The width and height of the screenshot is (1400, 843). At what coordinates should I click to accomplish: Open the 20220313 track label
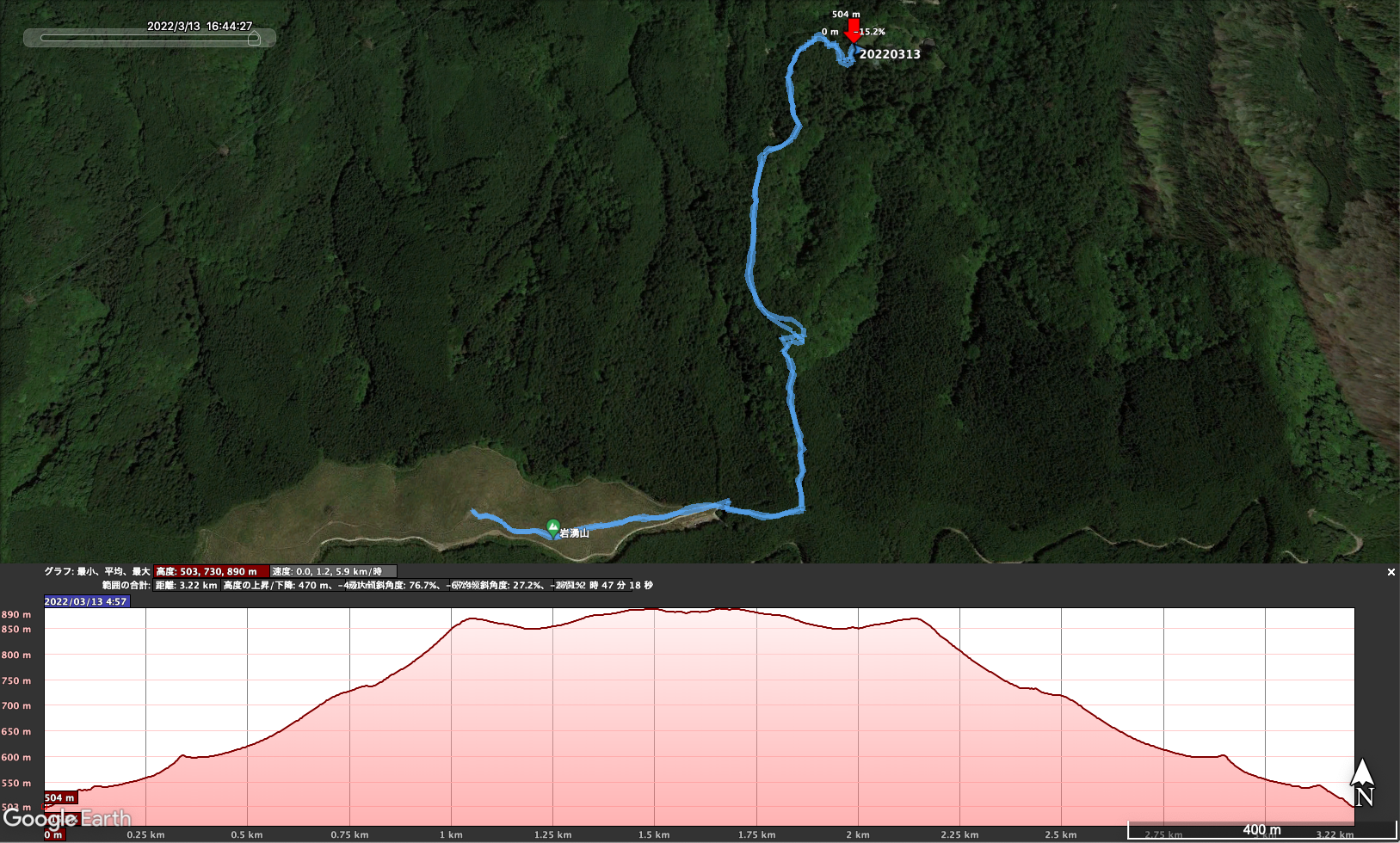[890, 54]
